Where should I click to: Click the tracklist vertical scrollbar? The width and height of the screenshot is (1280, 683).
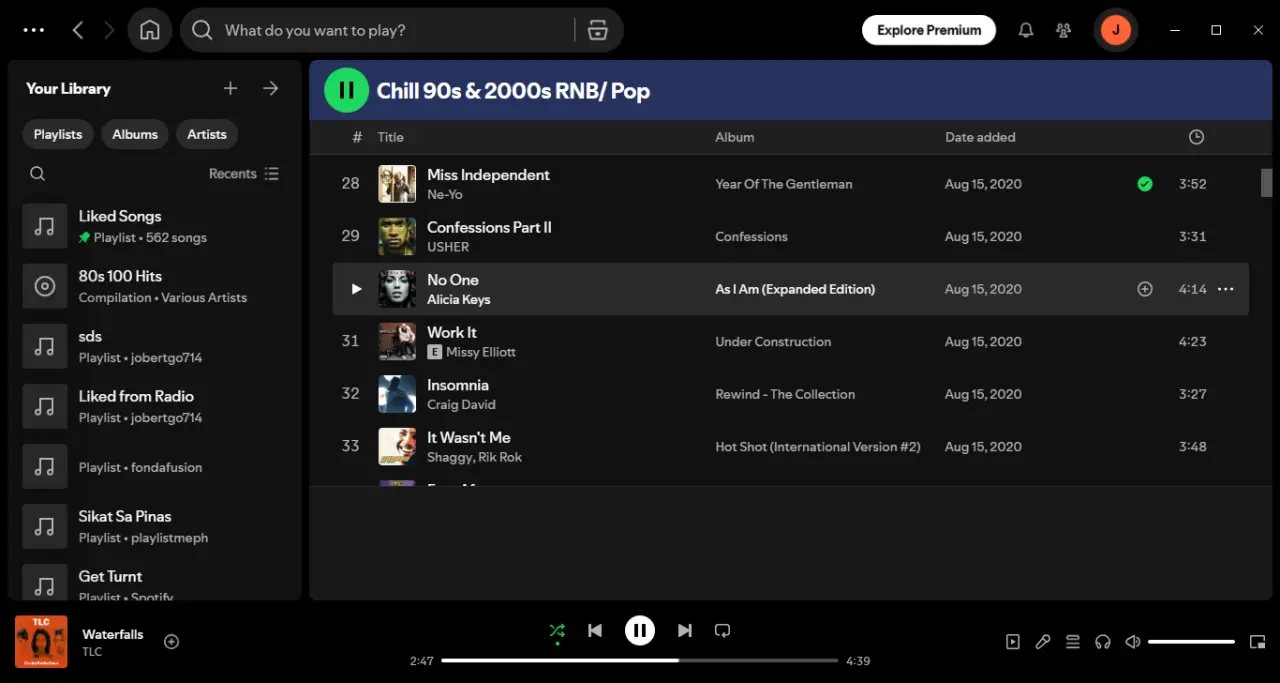click(1266, 183)
